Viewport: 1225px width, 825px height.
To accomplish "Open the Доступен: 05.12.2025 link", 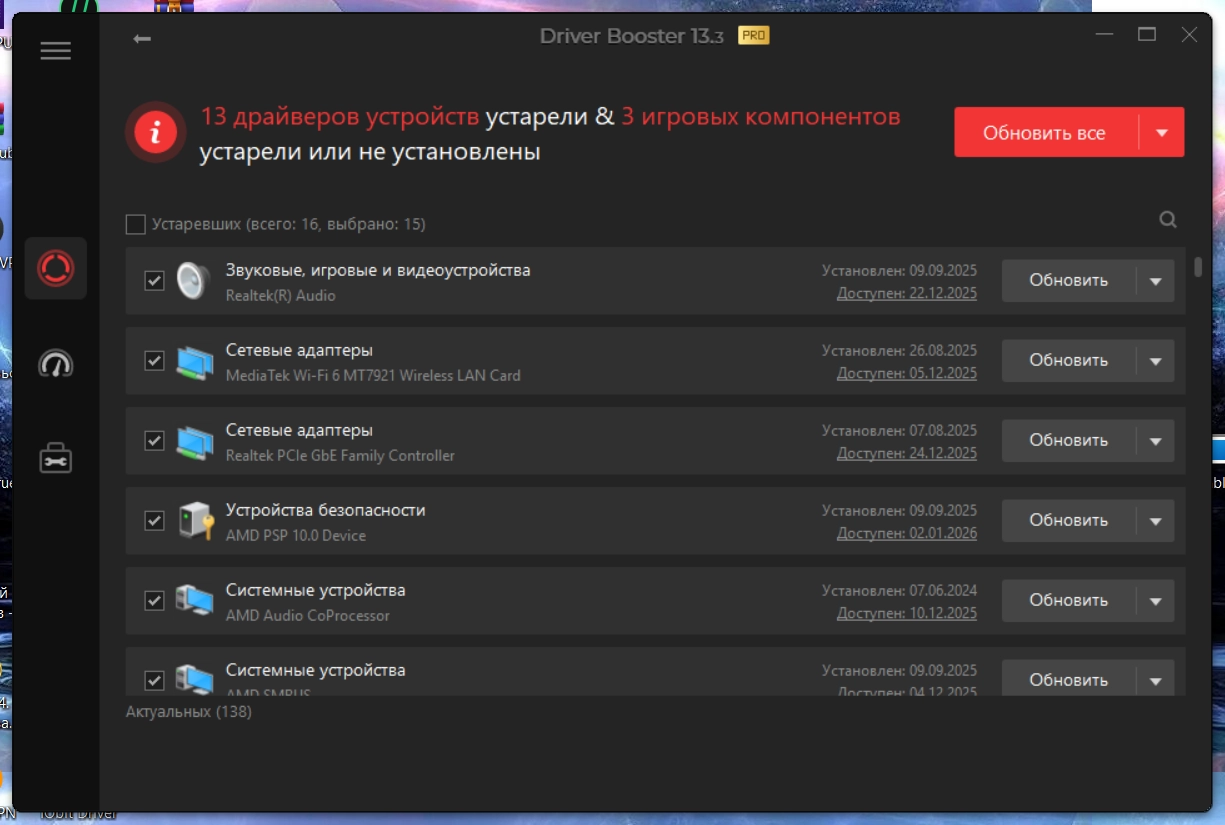I will pyautogui.click(x=907, y=373).
